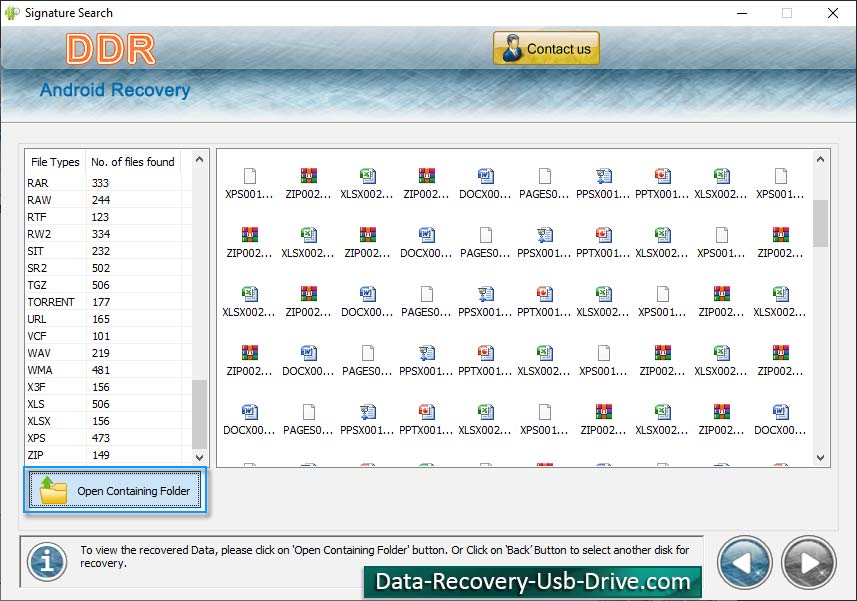Select the VCF file type row
857x601 pixels.
[x=108, y=335]
